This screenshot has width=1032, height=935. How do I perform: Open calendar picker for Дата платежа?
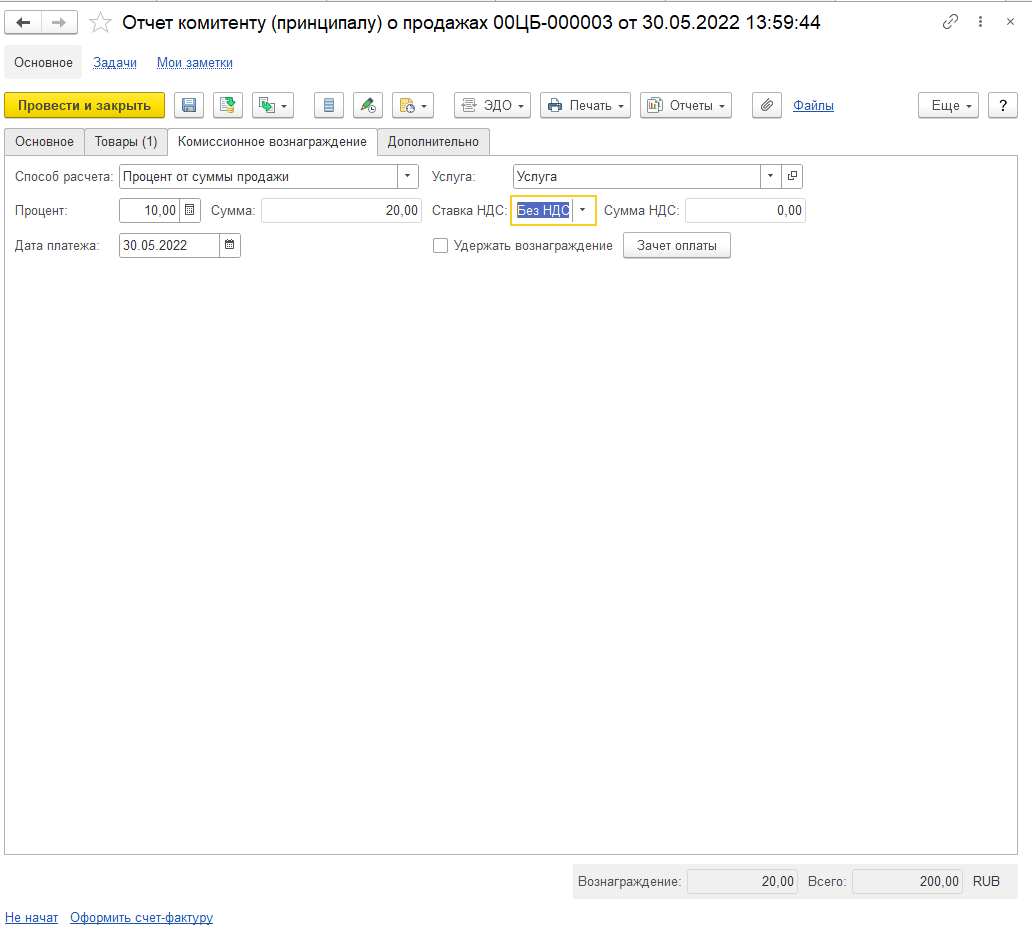[x=230, y=245]
